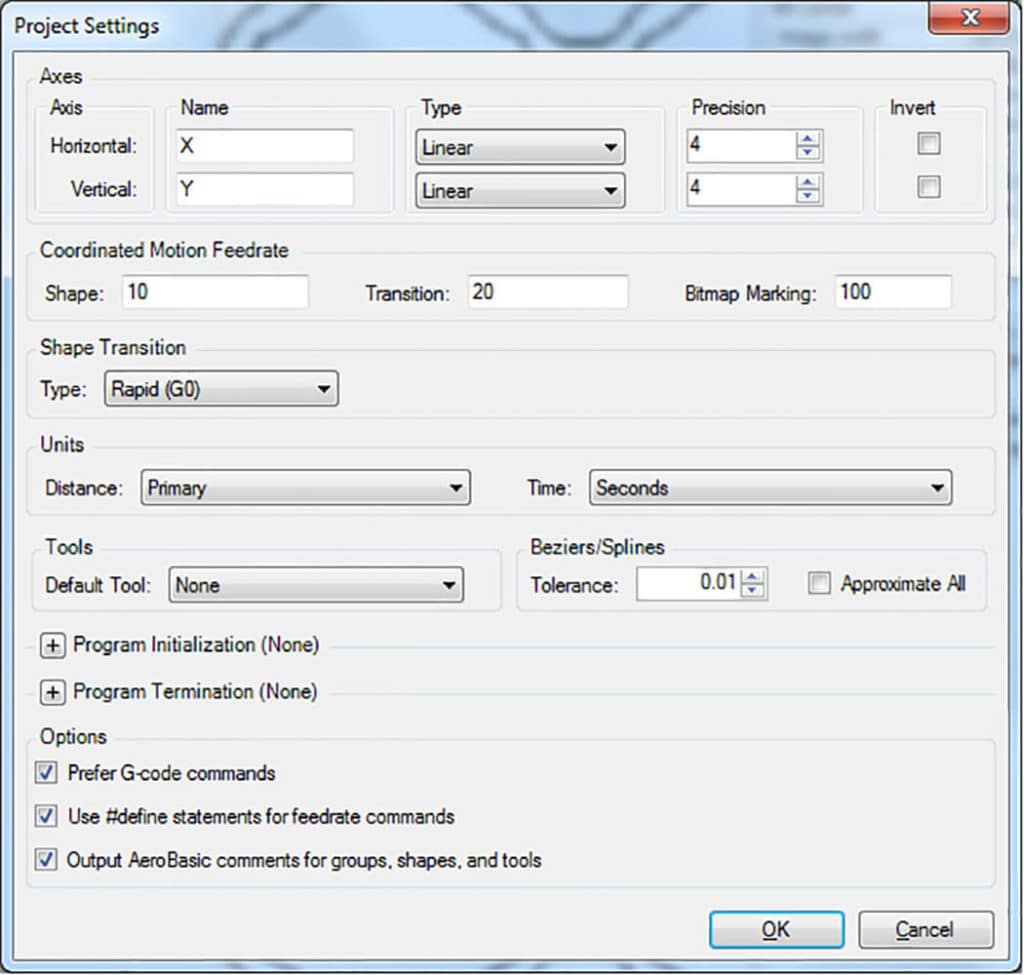Screen dimensions: 1024x975
Task: Open the Vertical axis Type dropdown
Action: tap(612, 190)
